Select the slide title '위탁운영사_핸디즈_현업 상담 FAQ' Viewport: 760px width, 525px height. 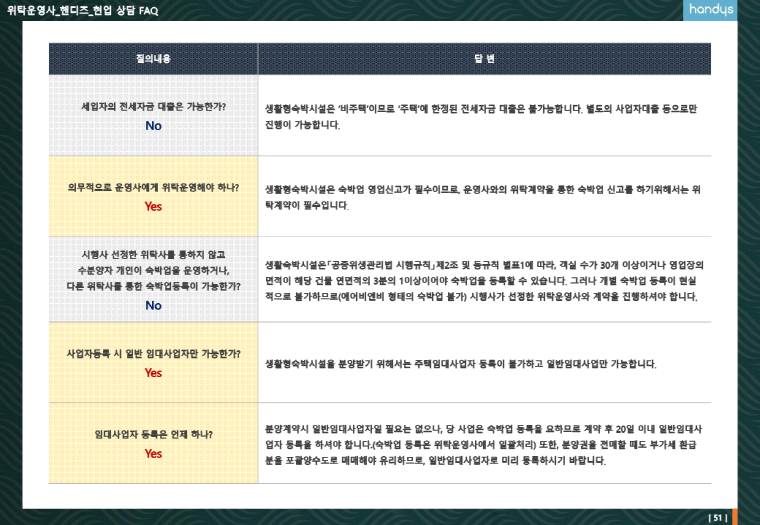(82, 10)
